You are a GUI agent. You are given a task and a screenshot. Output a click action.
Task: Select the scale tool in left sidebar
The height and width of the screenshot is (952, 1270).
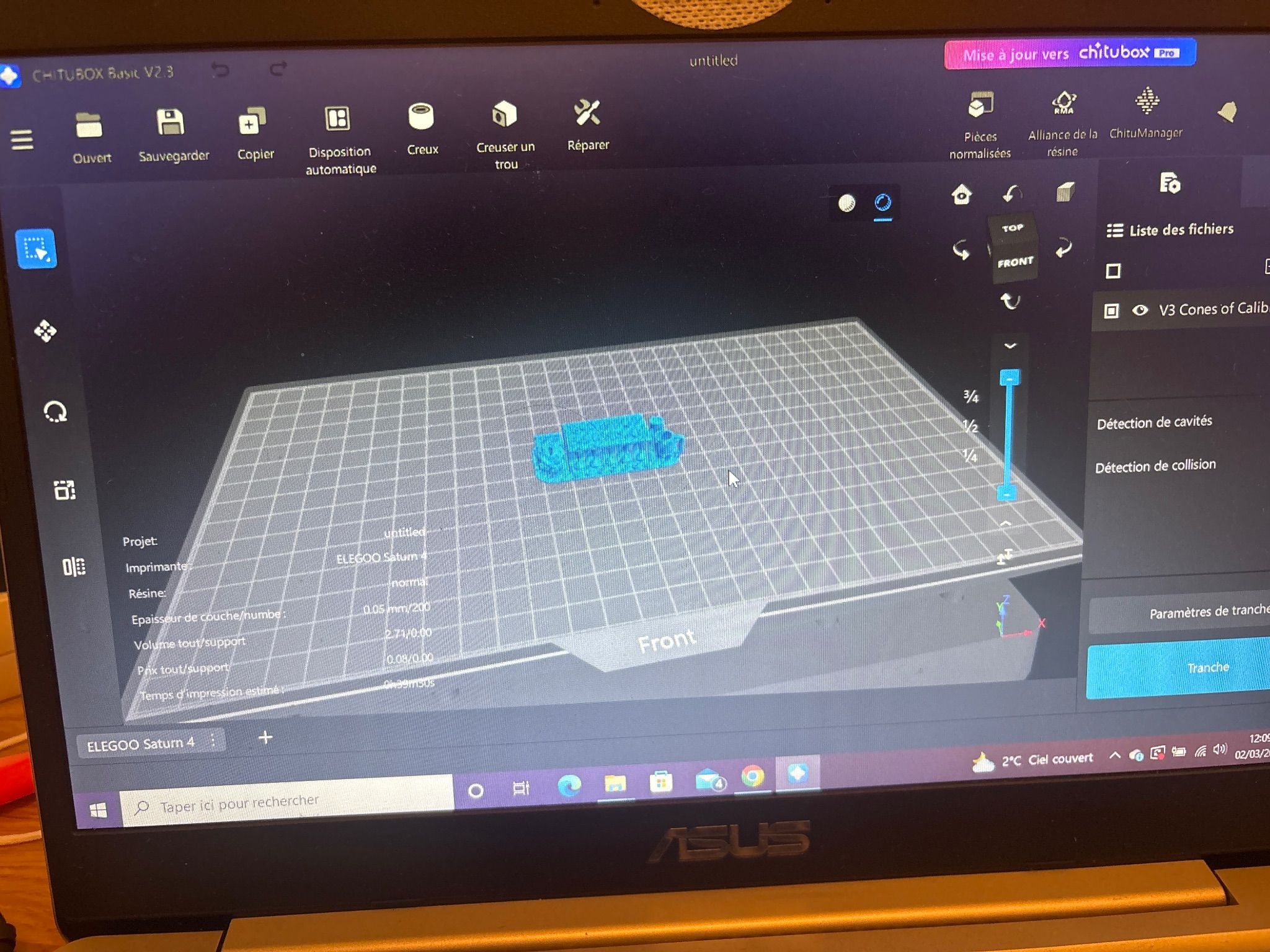(x=64, y=490)
